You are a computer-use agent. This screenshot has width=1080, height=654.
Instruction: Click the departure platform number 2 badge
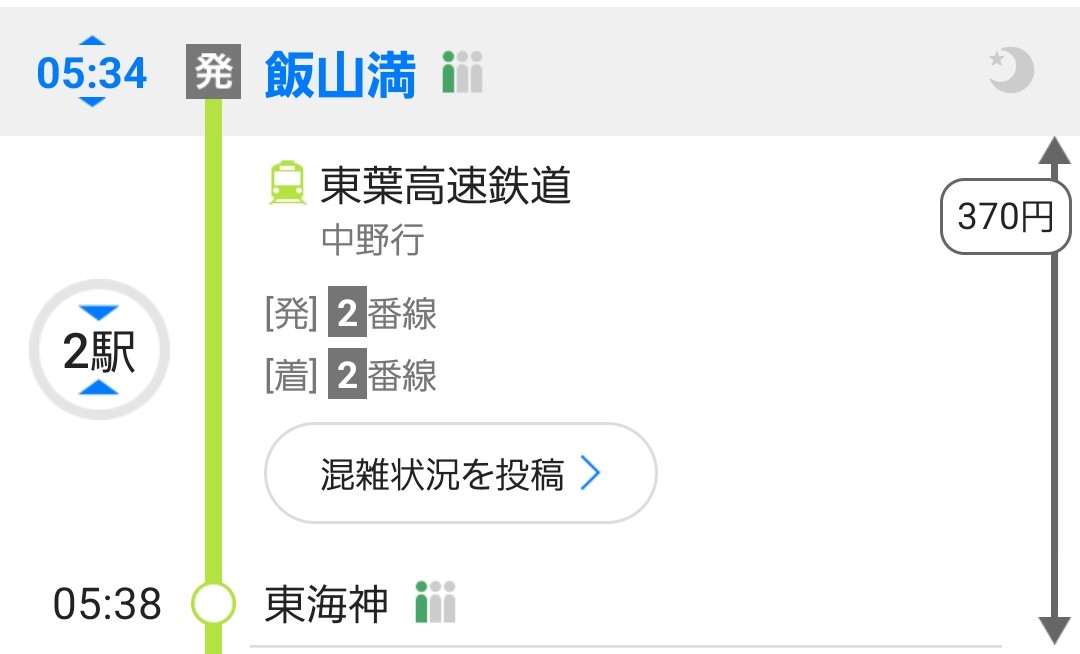pos(347,315)
